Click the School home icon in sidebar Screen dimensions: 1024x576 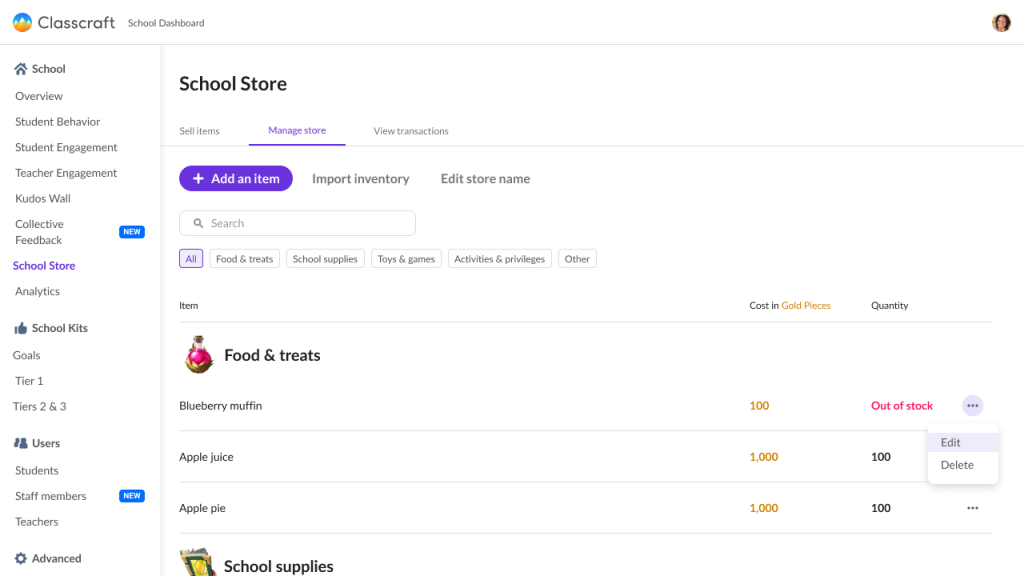(x=21, y=69)
